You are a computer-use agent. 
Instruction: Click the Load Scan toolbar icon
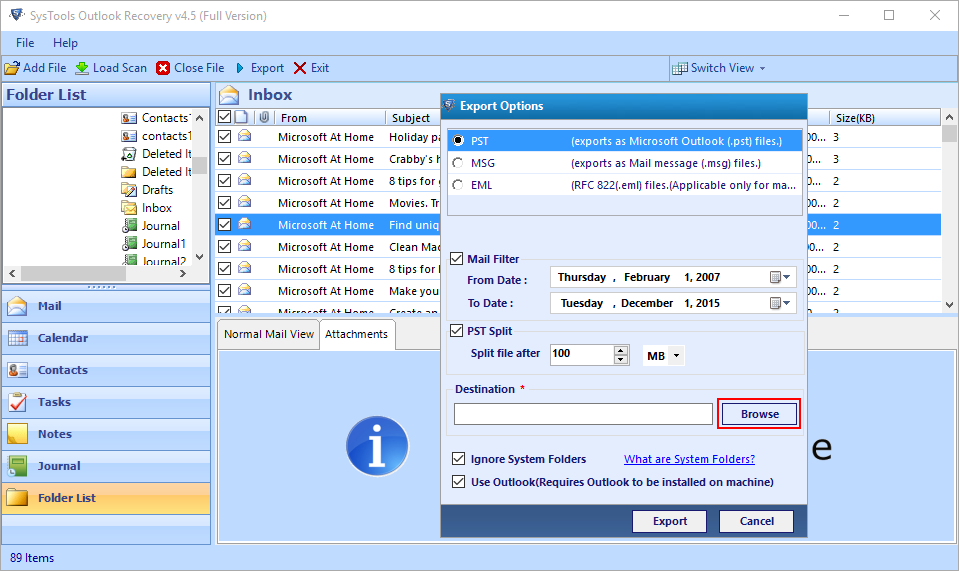pos(82,68)
